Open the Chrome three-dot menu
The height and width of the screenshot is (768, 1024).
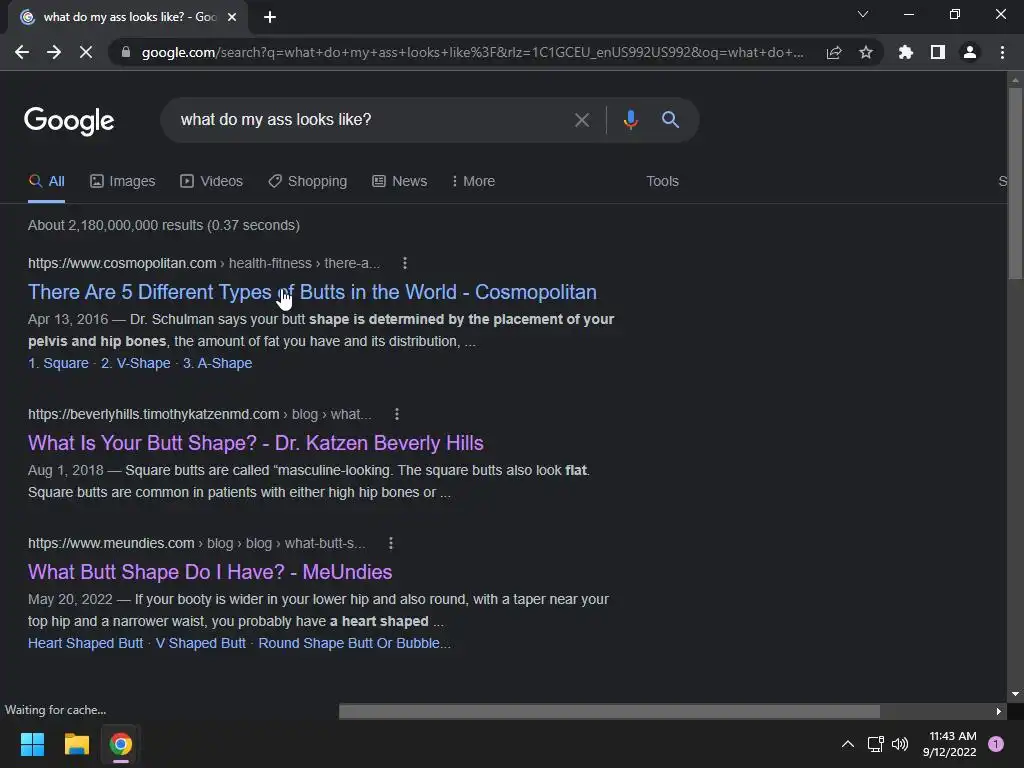[x=1002, y=52]
